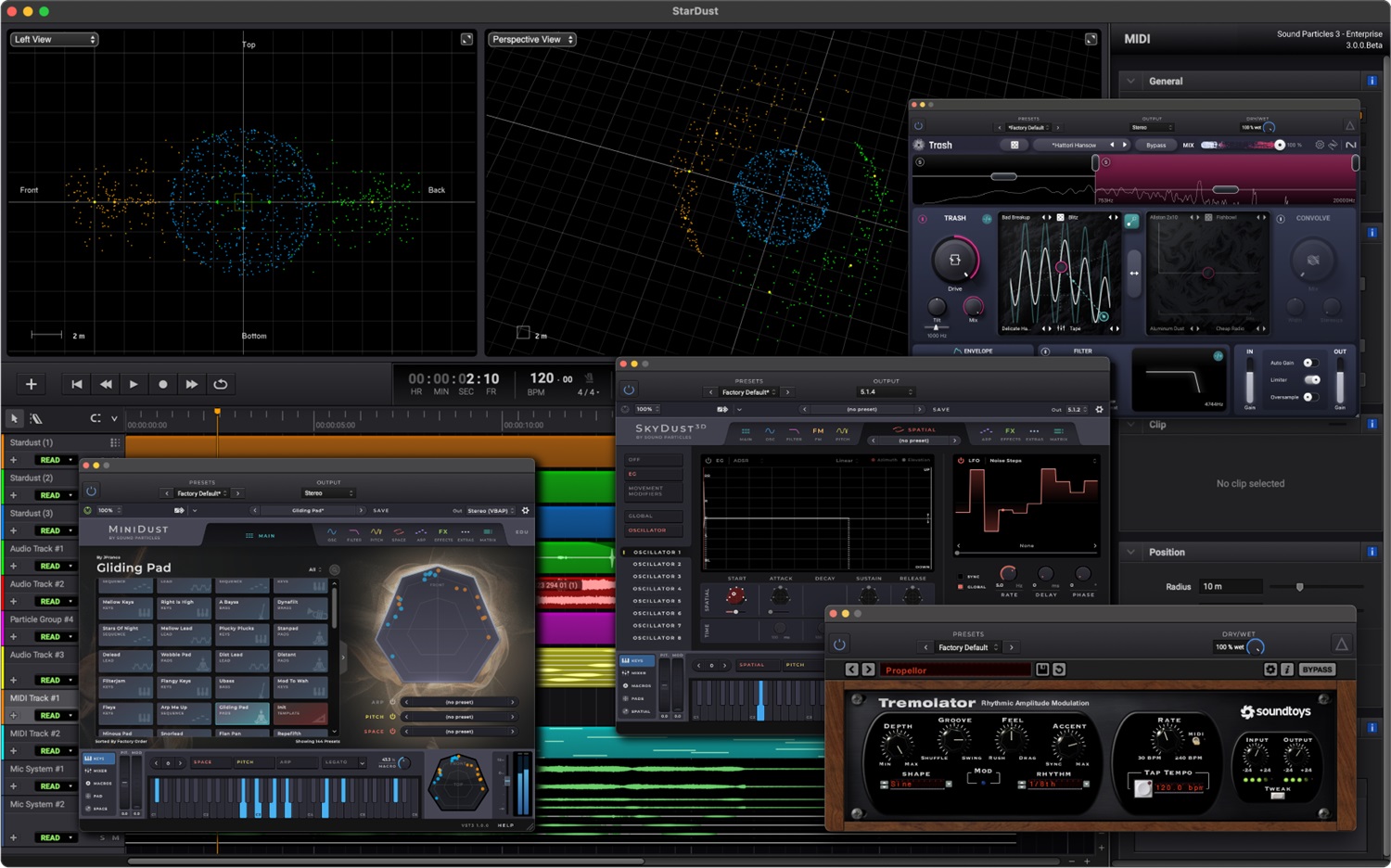Click the link arrows between Trash and Convolve

(1134, 273)
